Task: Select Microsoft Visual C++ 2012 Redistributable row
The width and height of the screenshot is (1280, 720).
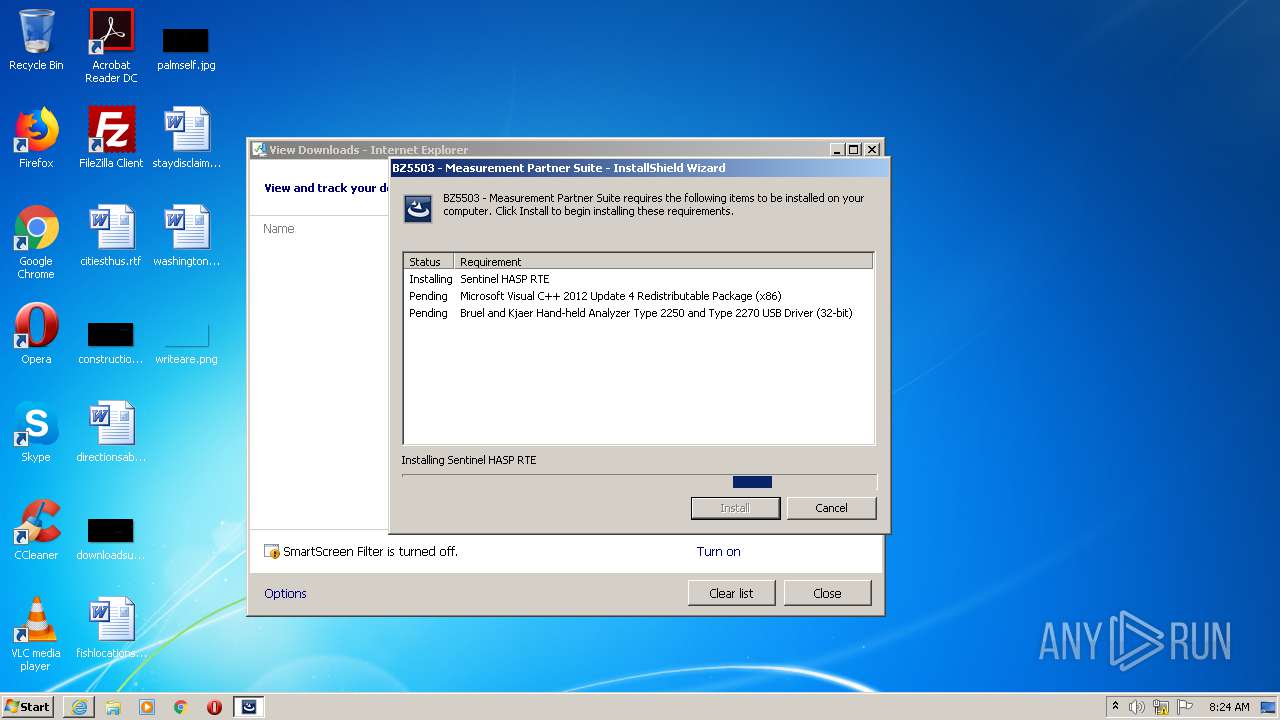Action: (638, 296)
